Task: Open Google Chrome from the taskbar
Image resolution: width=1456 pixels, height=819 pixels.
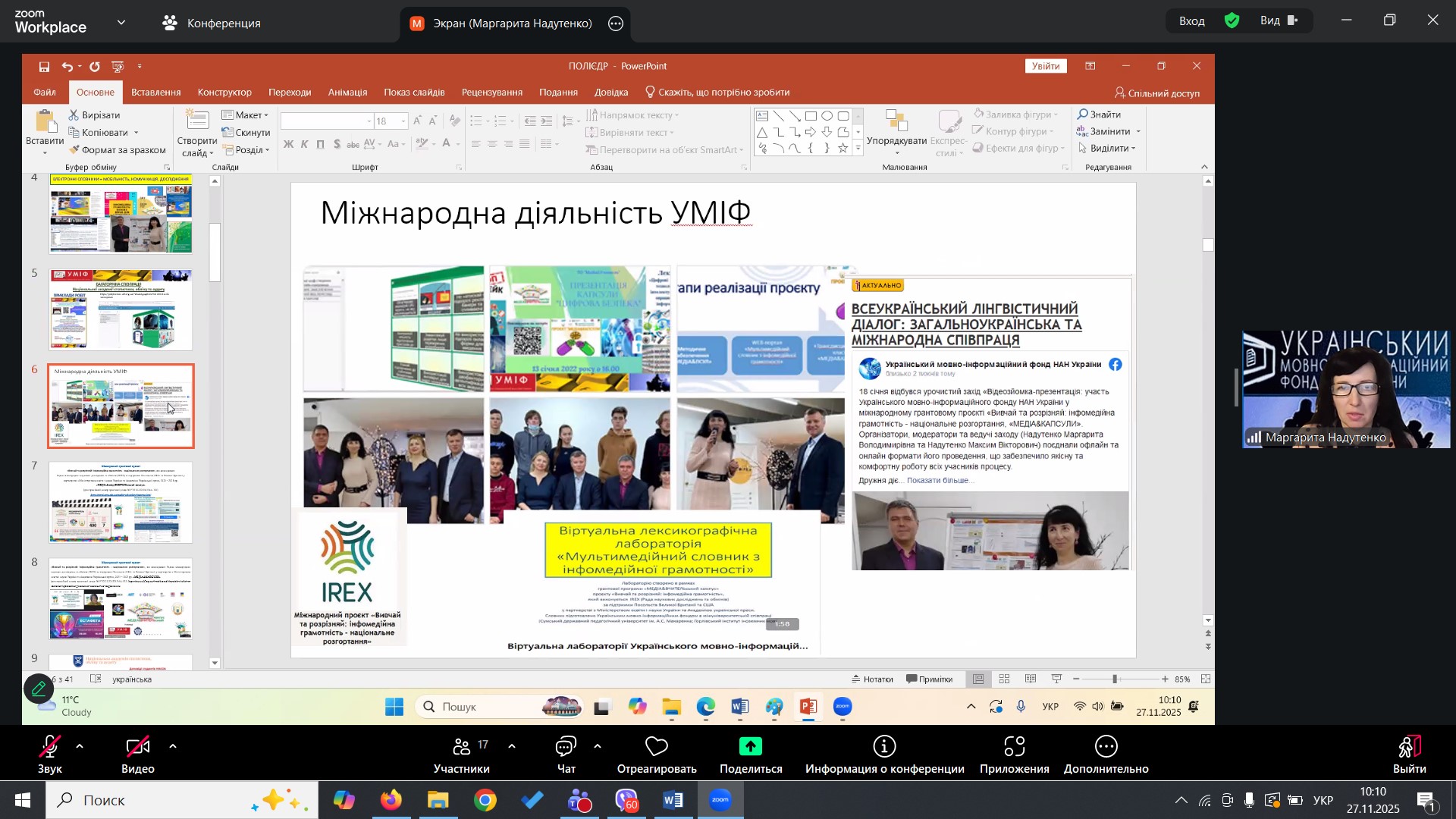Action: 485,801
